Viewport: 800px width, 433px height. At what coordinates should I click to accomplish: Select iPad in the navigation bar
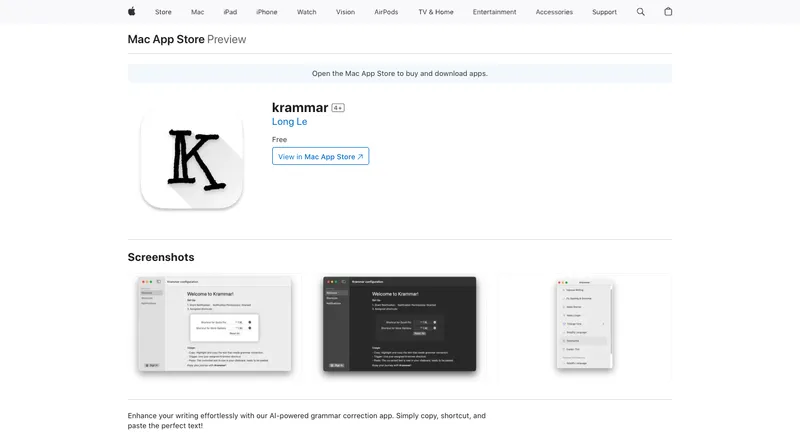click(230, 12)
